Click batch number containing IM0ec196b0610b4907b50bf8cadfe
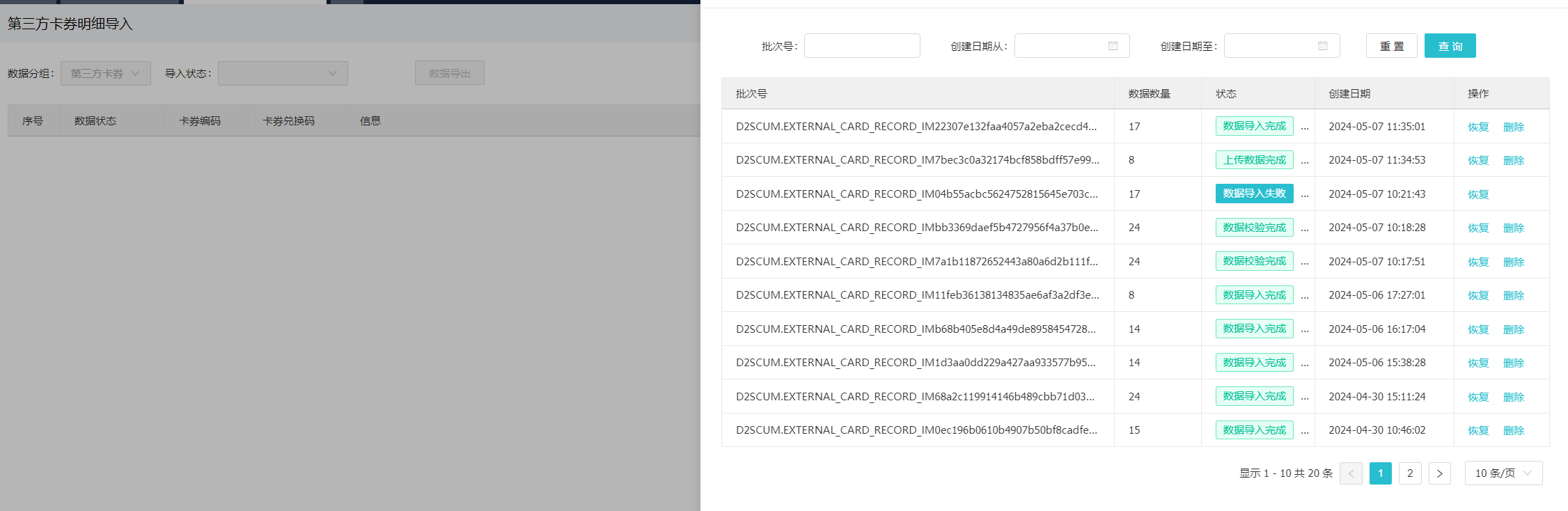 (x=916, y=430)
